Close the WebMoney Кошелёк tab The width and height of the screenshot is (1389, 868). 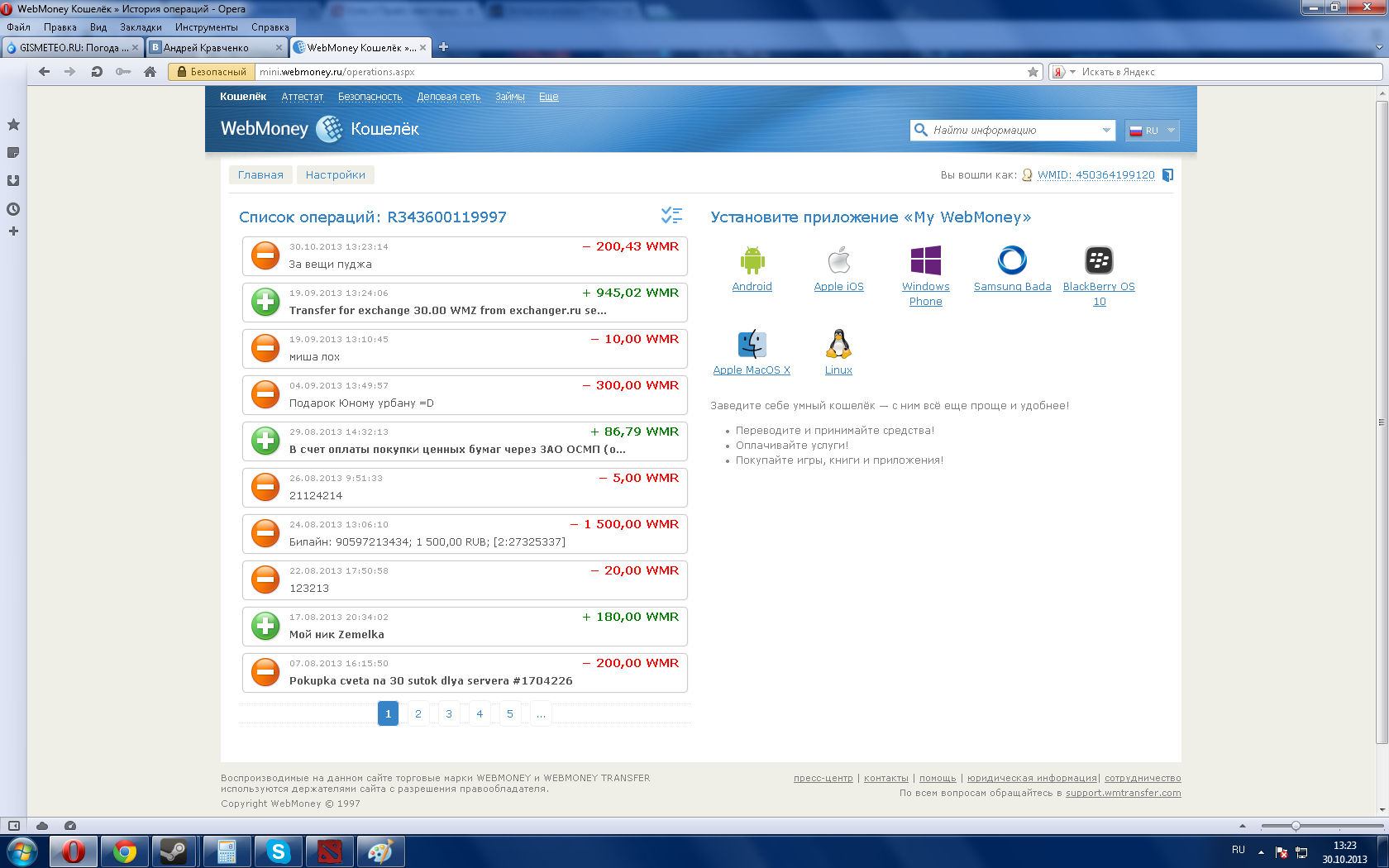(423, 47)
